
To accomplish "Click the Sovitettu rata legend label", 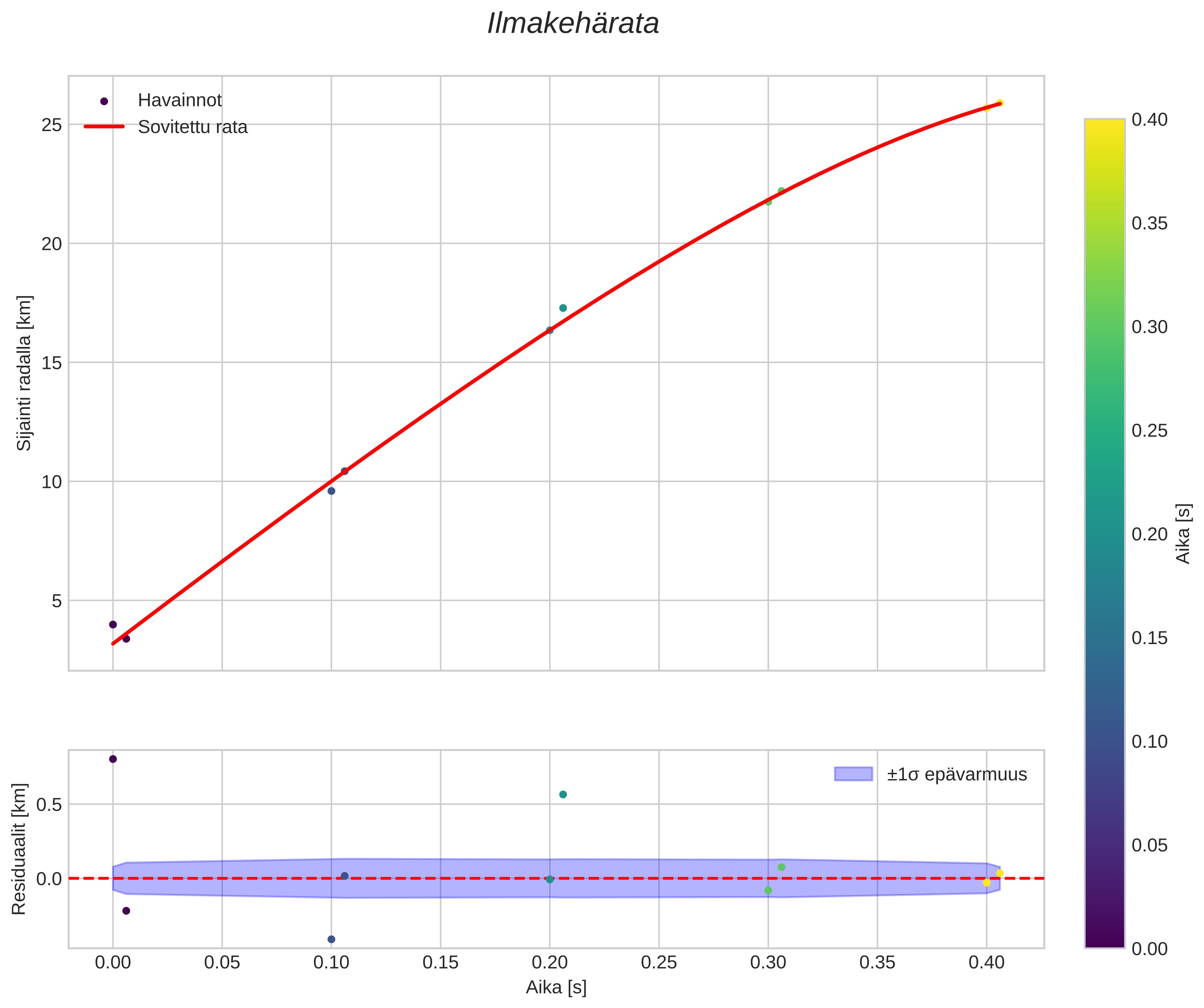I will click(192, 127).
